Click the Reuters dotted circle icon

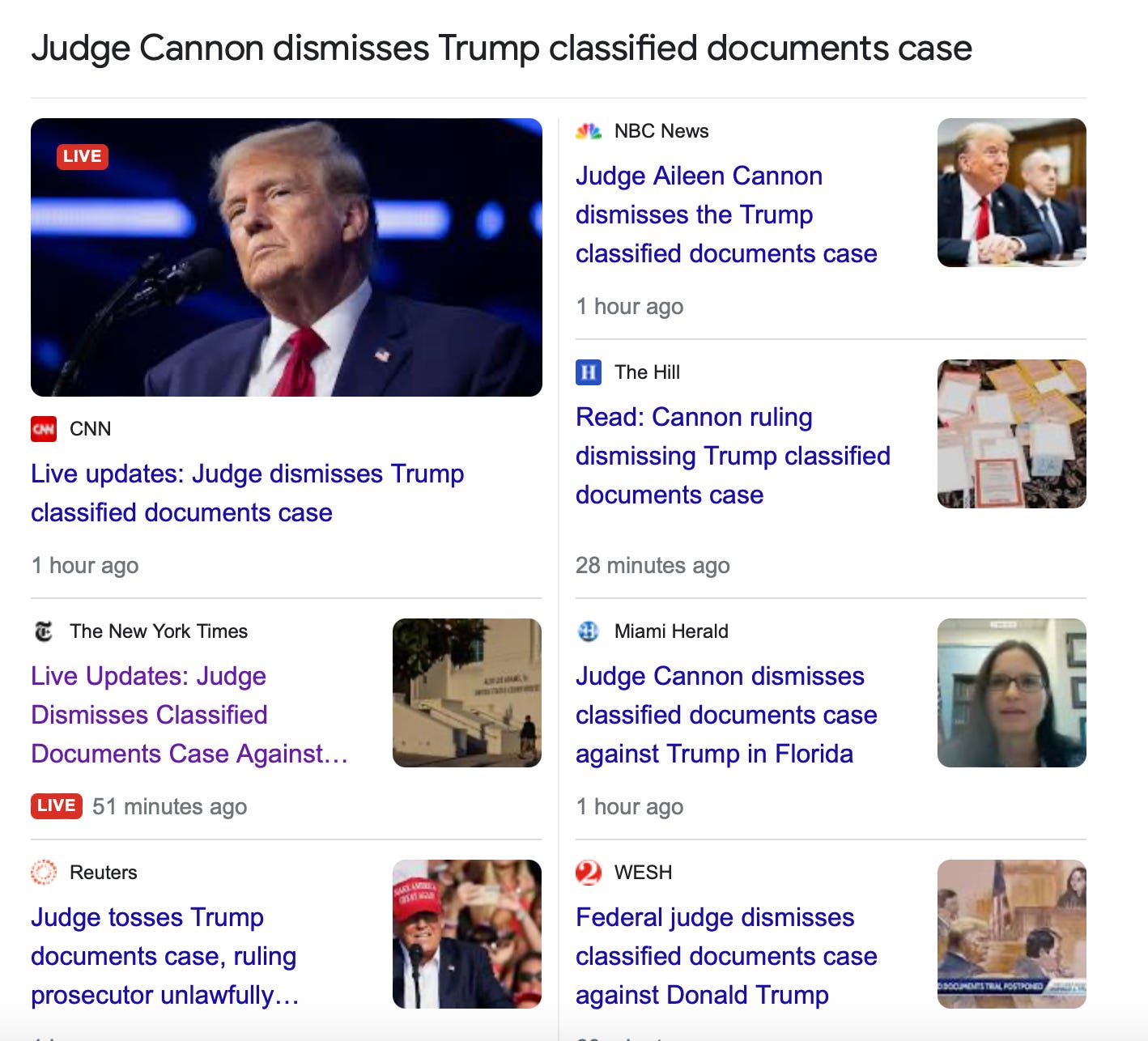pos(44,873)
